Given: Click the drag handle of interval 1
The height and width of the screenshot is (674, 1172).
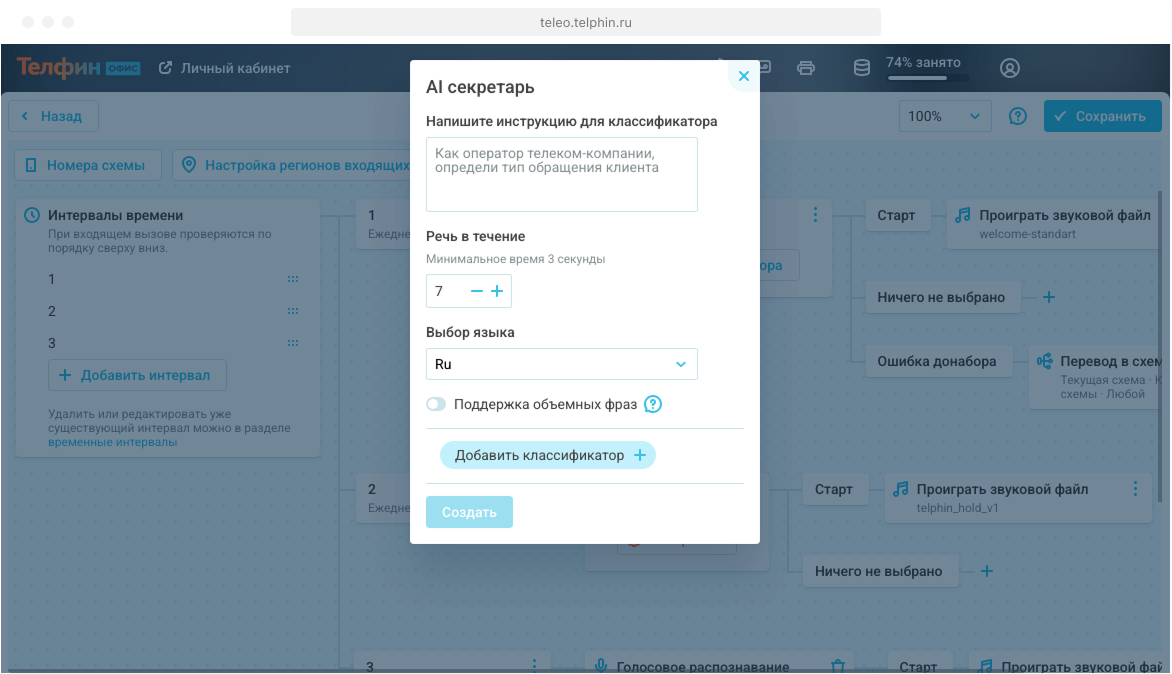Looking at the screenshot, I should pyautogui.click(x=293, y=280).
